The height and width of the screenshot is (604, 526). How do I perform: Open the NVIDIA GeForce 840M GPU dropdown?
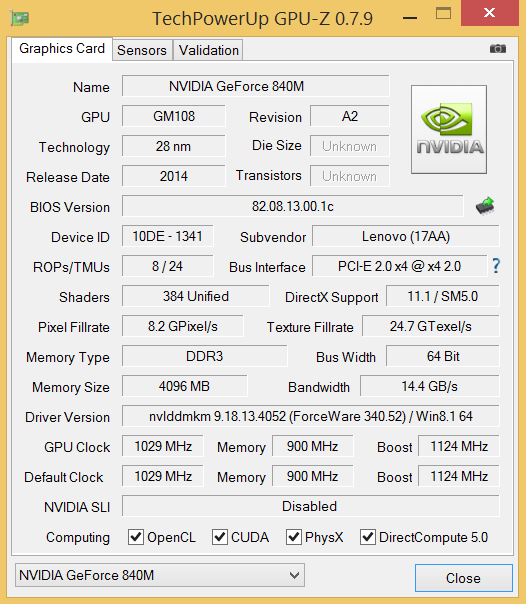pyautogui.click(x=160, y=575)
